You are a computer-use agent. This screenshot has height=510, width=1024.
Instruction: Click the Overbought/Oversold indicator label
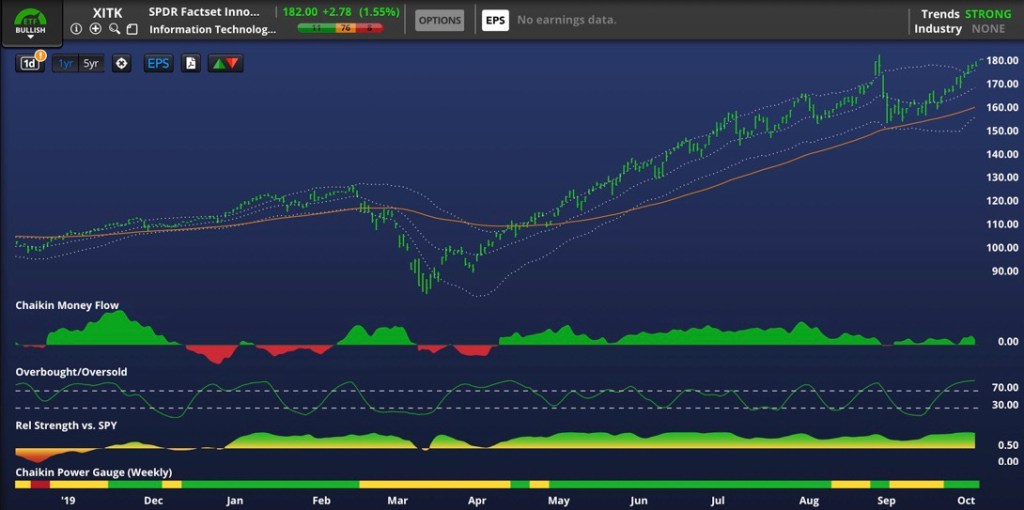[71, 372]
